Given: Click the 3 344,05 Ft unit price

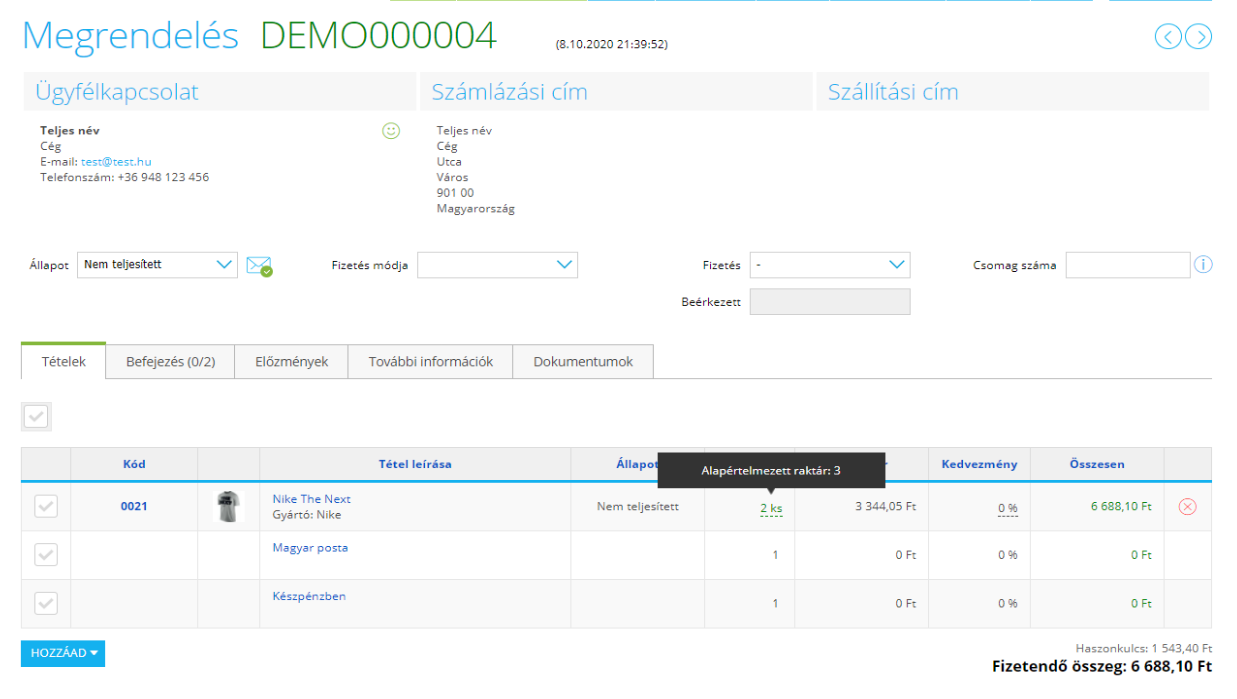Looking at the screenshot, I should pyautogui.click(x=885, y=506).
